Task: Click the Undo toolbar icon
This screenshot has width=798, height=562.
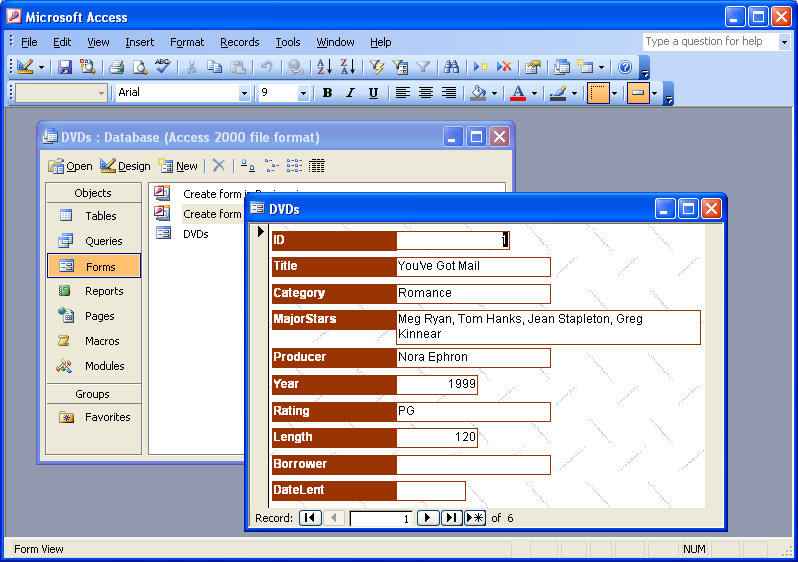Action: (x=266, y=67)
